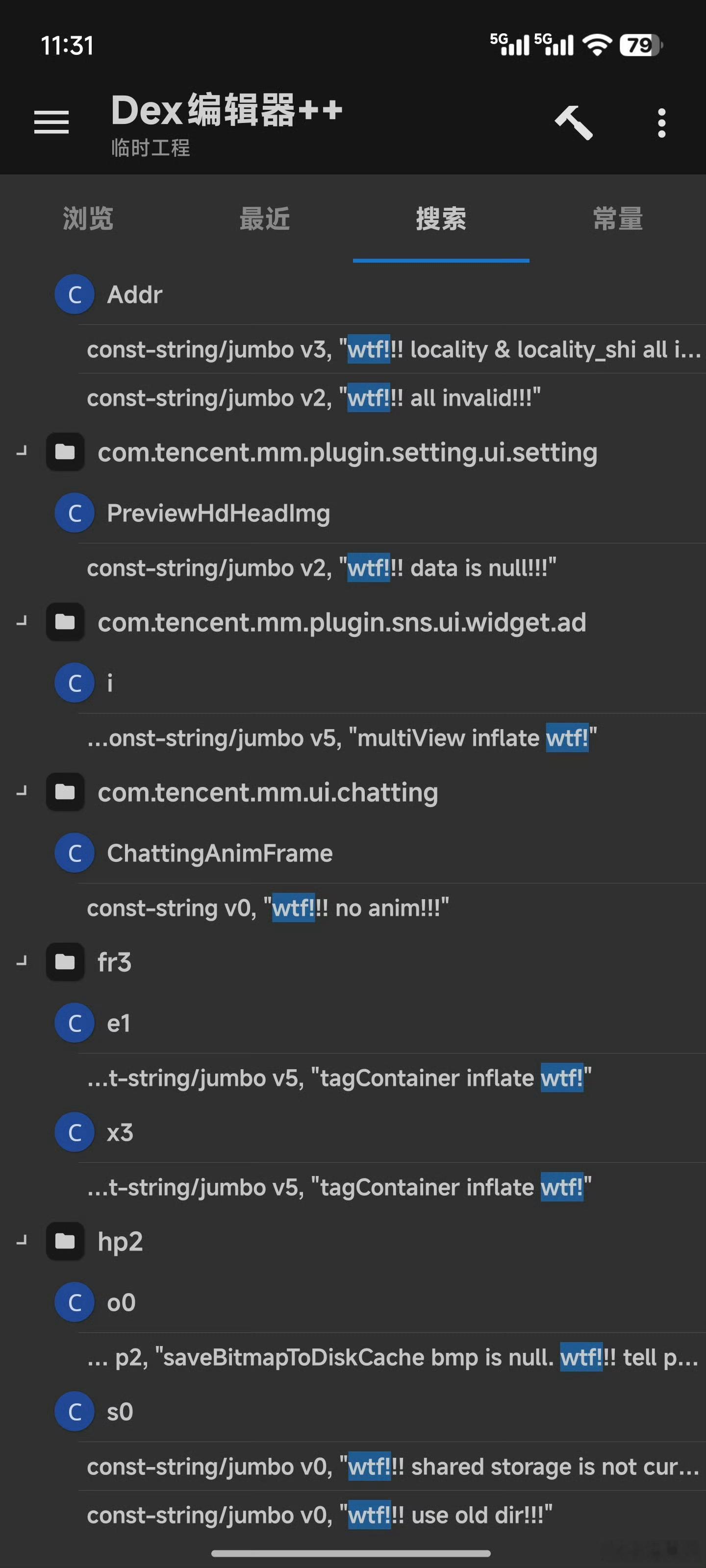Image resolution: width=706 pixels, height=1568 pixels.
Task: Open result "multiView inflate wtf!"
Action: 392,738
